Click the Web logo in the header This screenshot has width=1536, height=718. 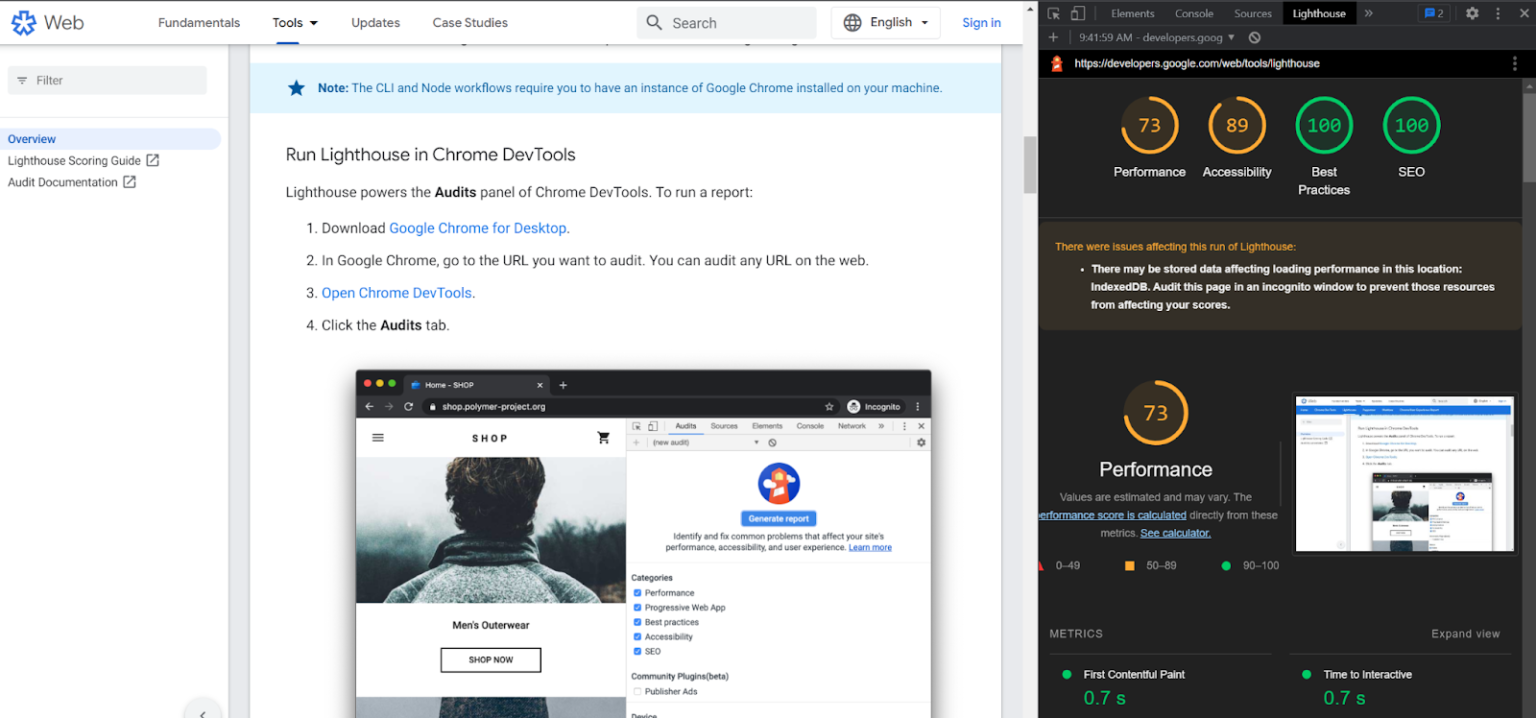(47, 22)
